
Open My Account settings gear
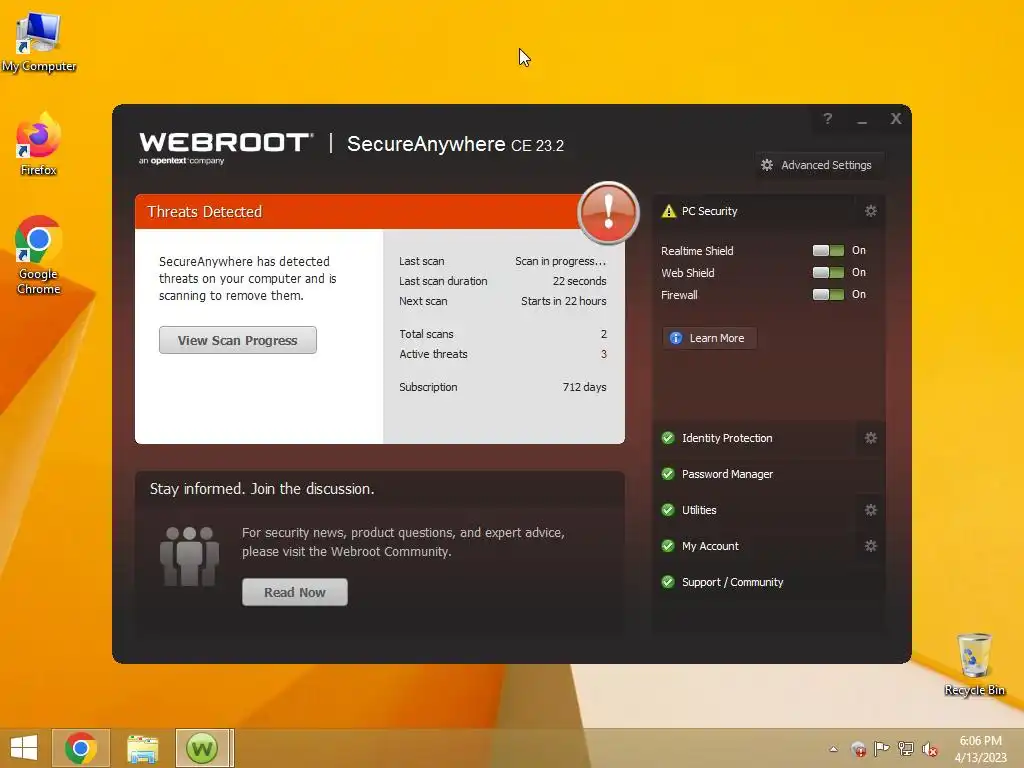[871, 546]
